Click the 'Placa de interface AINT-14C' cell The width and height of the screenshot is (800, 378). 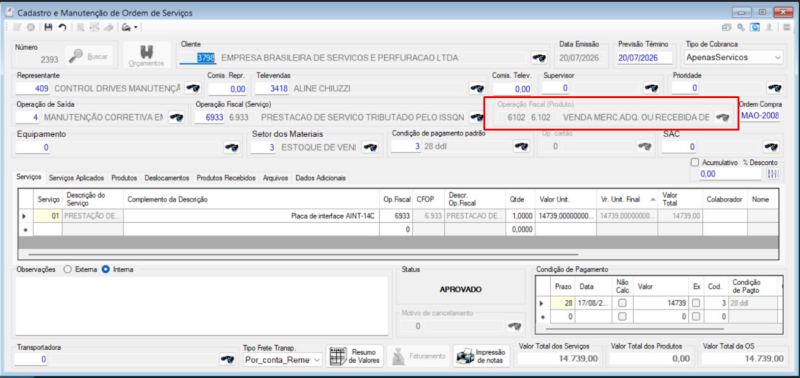(x=252, y=216)
